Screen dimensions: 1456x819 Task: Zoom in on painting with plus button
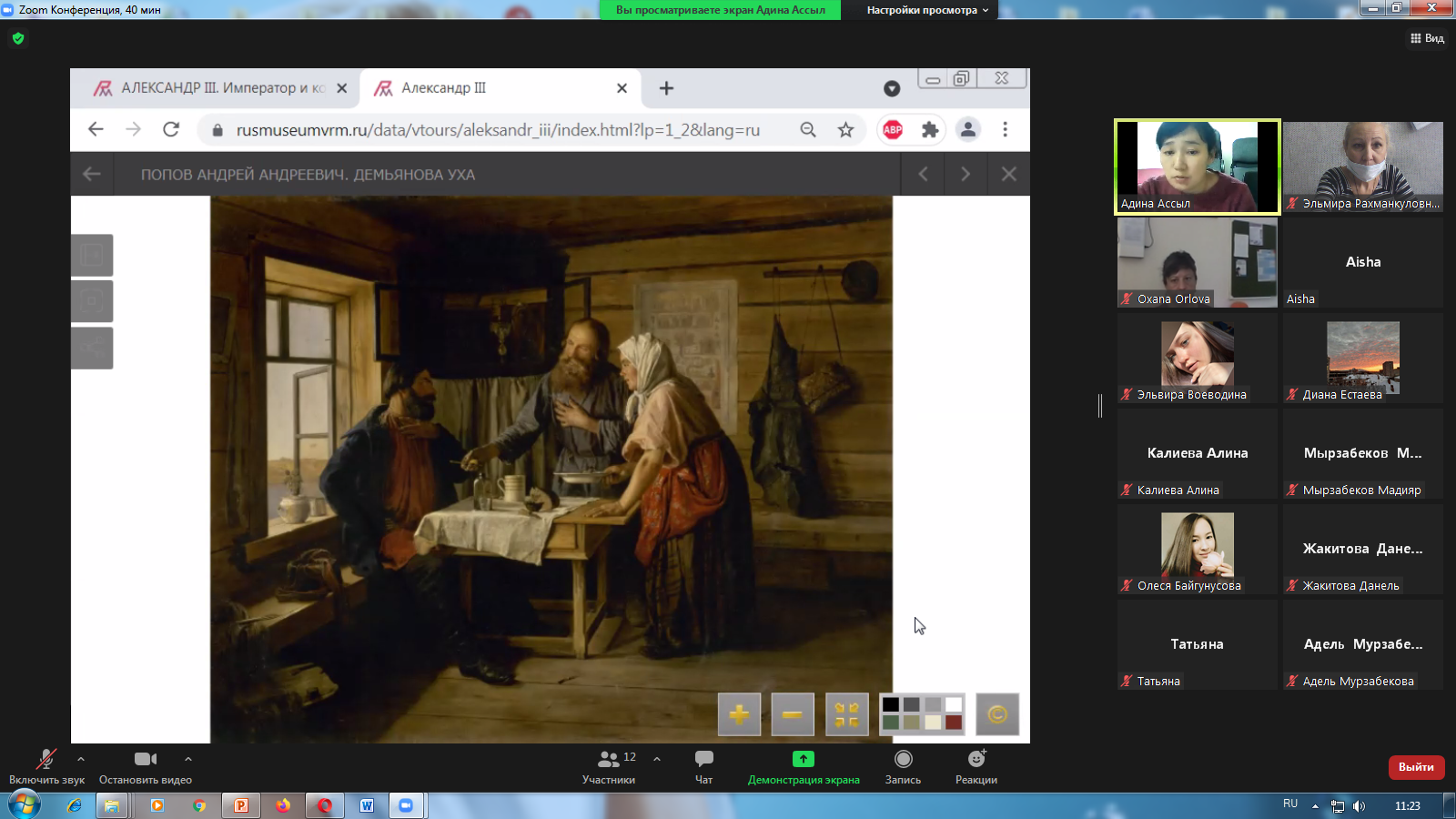(739, 714)
